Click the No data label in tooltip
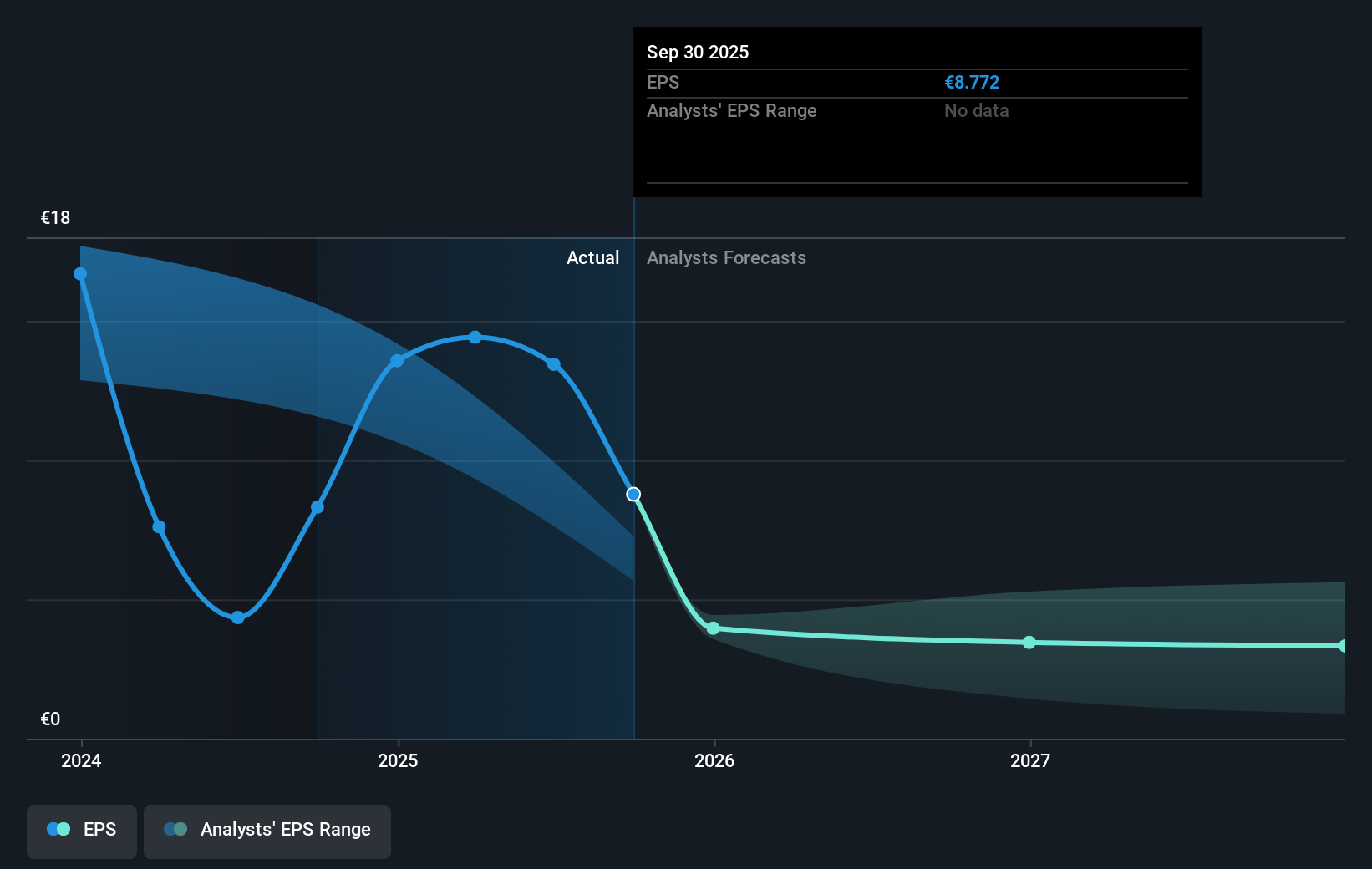This screenshot has height=869, width=1372. pyautogui.click(x=976, y=110)
